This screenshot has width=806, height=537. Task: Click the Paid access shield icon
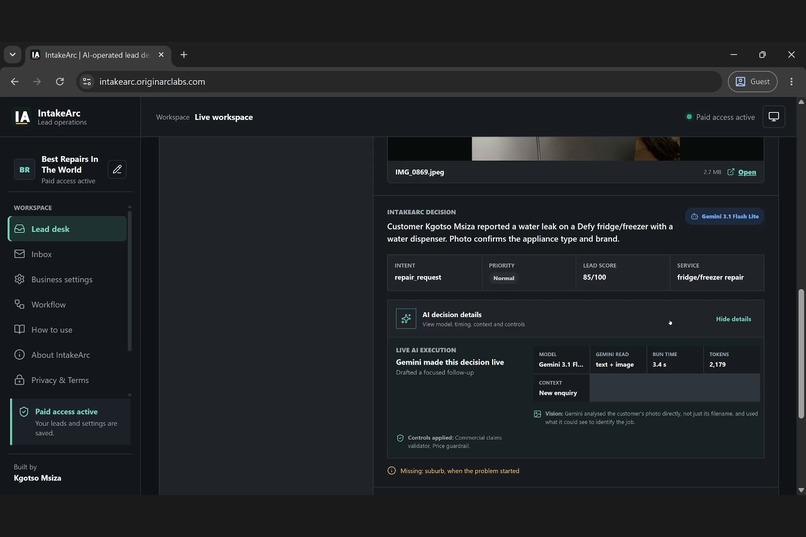click(24, 412)
